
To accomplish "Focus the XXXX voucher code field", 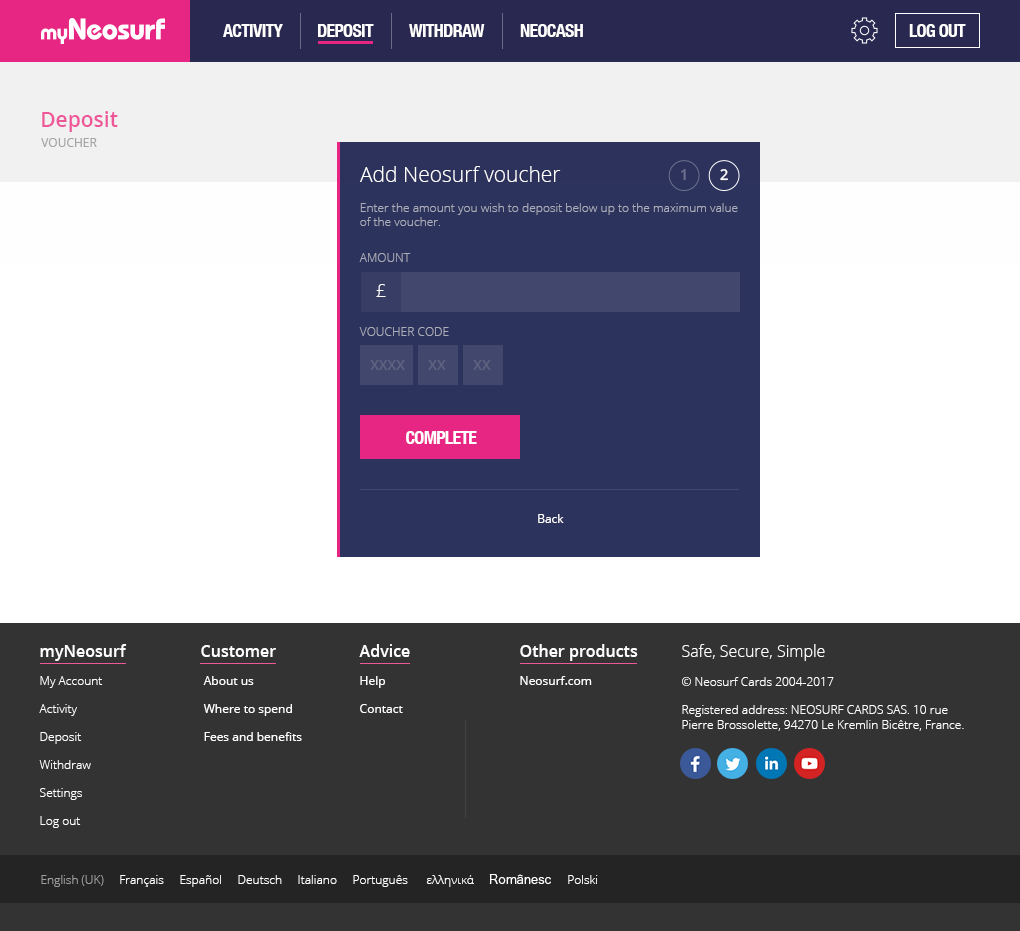I will click(386, 365).
